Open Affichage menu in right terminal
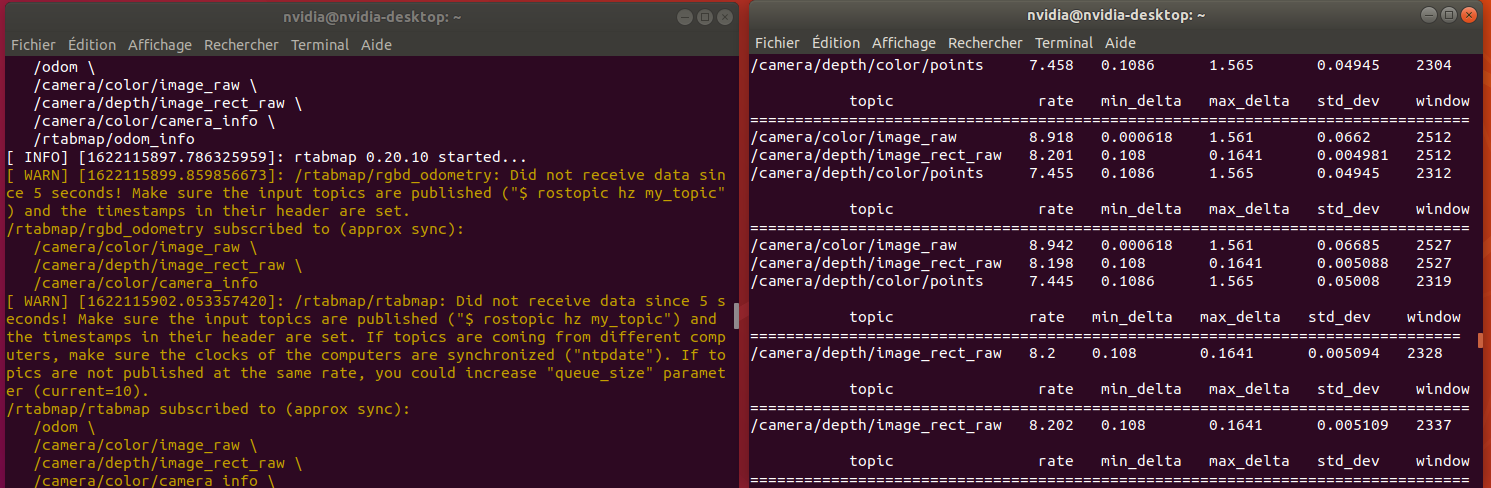The image size is (1491, 488). click(904, 43)
